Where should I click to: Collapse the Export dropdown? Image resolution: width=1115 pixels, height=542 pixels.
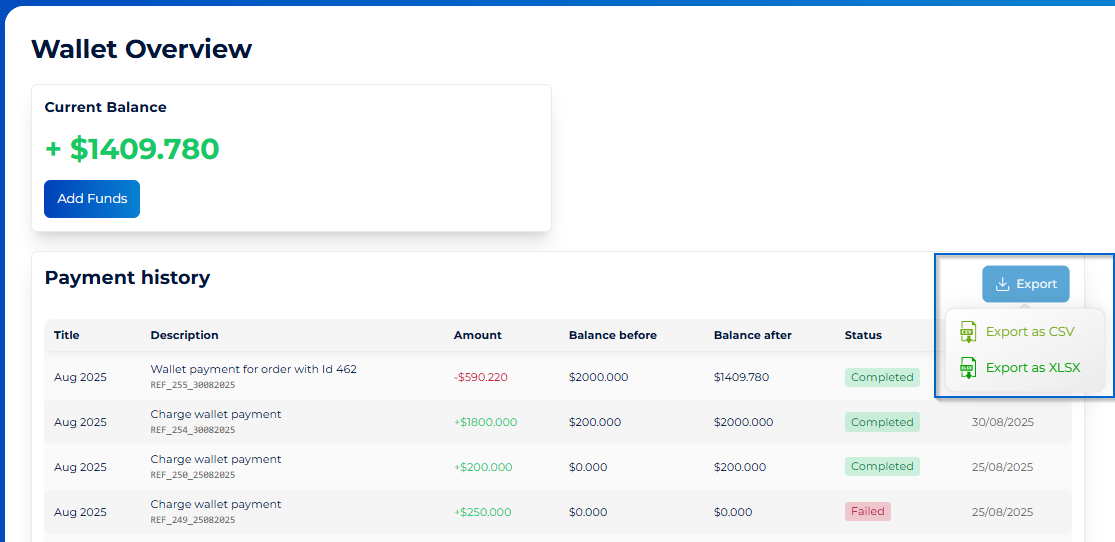(x=1025, y=284)
